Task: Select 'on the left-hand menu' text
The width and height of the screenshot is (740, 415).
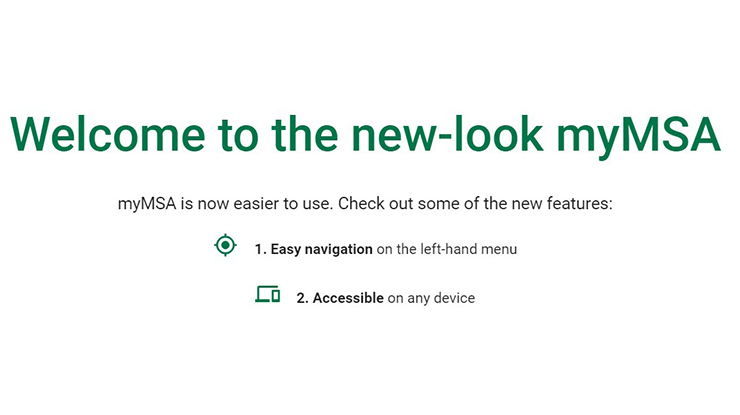Action: (x=447, y=249)
